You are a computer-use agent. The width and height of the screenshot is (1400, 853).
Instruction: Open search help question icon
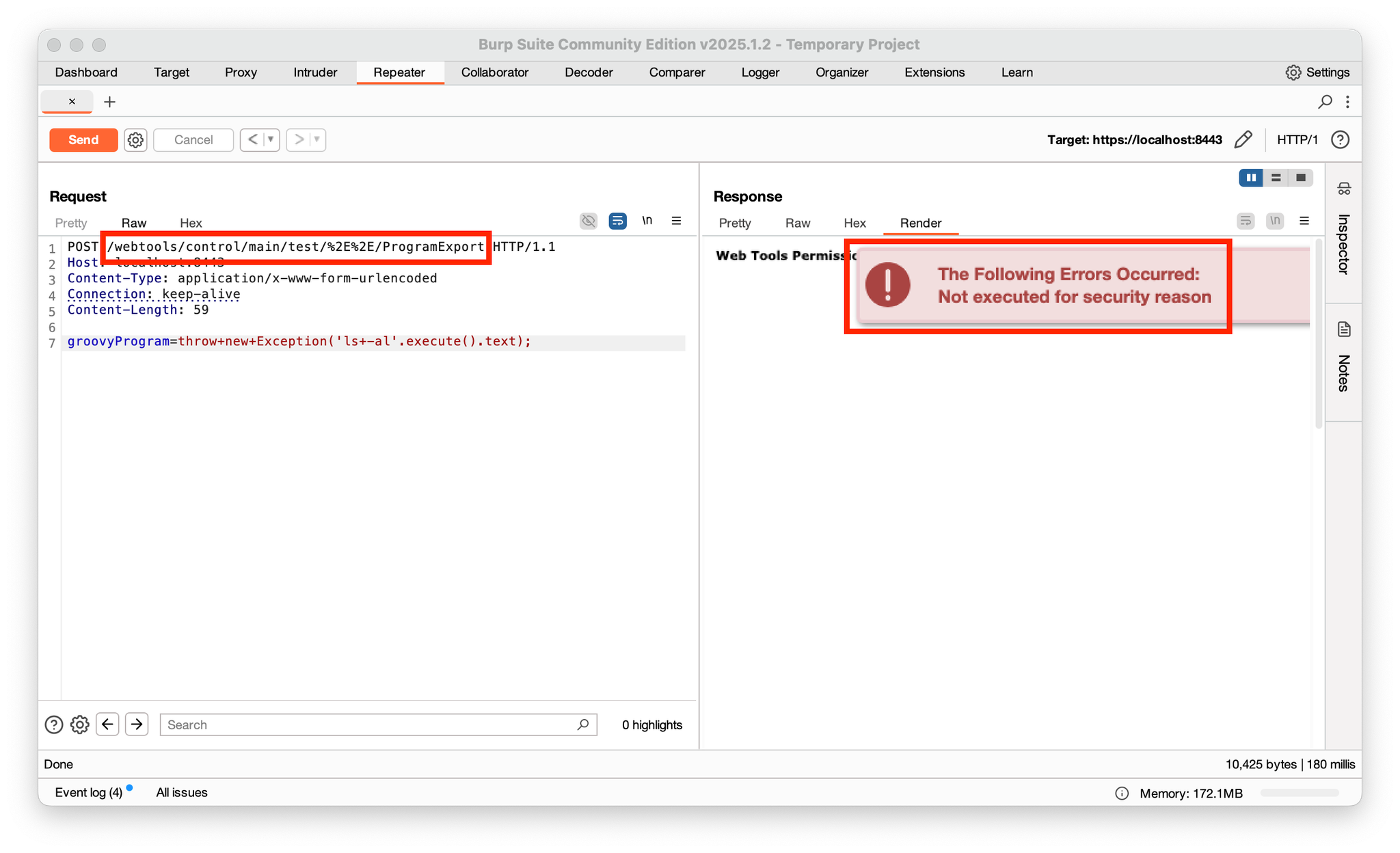click(54, 725)
